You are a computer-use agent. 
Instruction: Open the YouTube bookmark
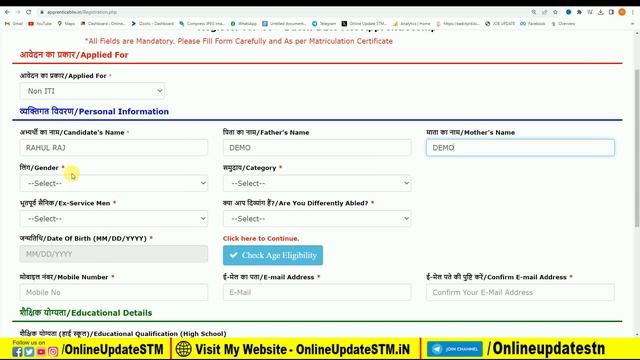[40, 24]
